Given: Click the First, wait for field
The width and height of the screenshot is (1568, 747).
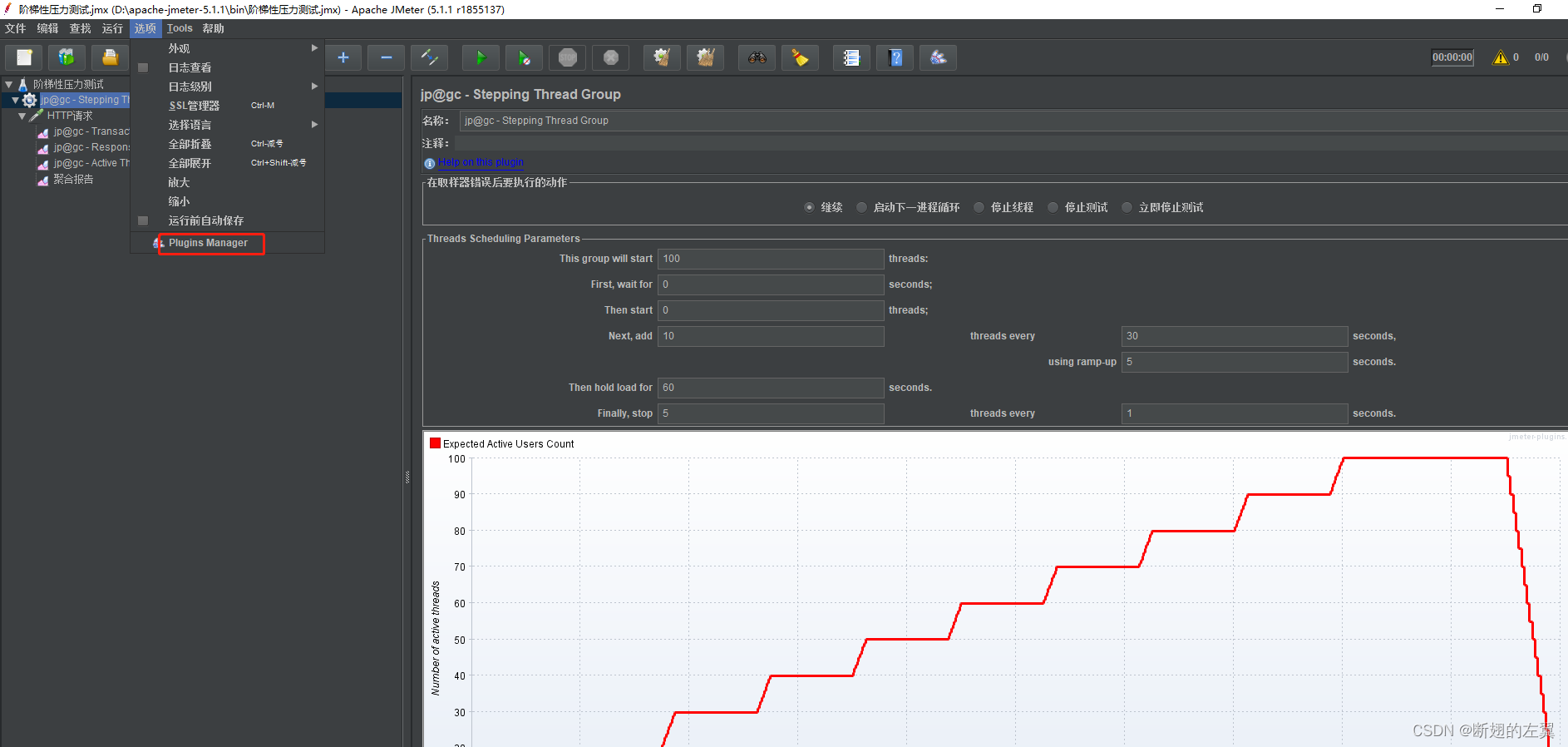Looking at the screenshot, I should pyautogui.click(x=771, y=284).
